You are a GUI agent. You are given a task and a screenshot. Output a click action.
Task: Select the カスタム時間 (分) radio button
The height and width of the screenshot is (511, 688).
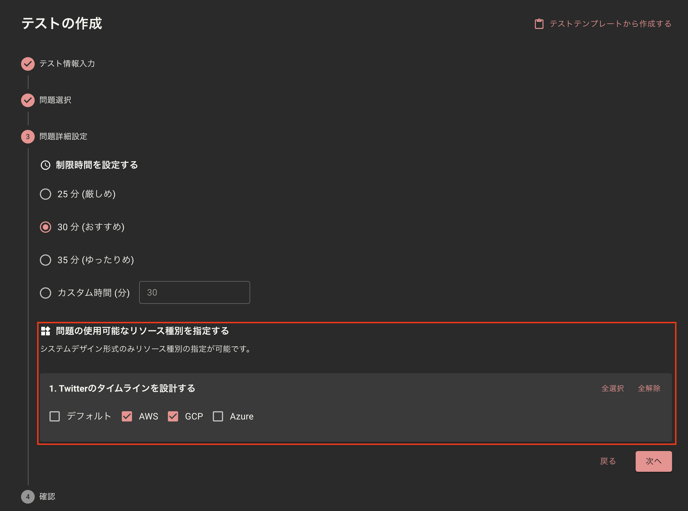tap(45, 293)
